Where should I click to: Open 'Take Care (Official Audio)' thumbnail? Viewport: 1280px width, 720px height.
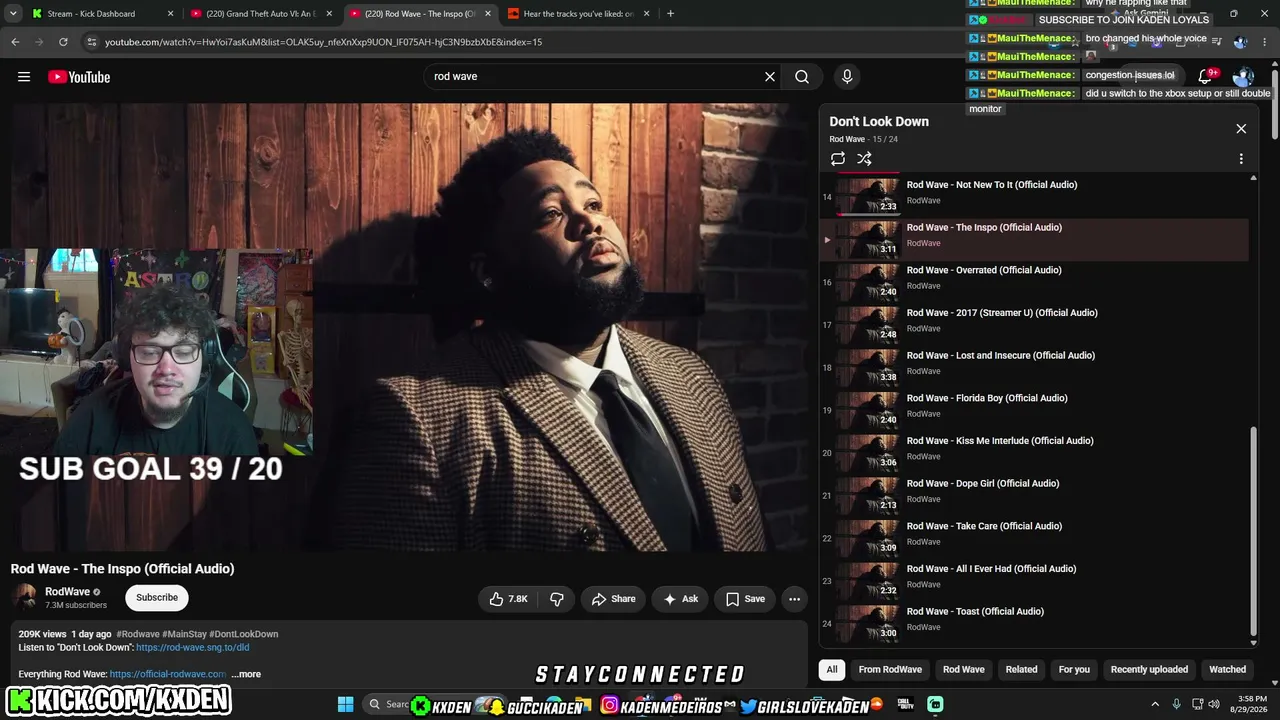[x=868, y=538]
